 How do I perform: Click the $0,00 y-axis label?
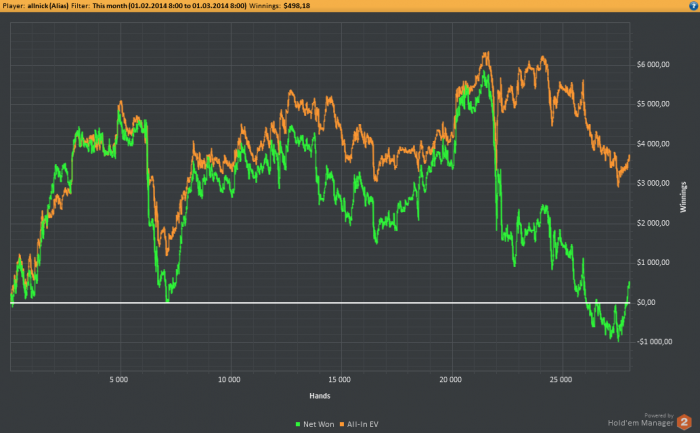point(646,302)
